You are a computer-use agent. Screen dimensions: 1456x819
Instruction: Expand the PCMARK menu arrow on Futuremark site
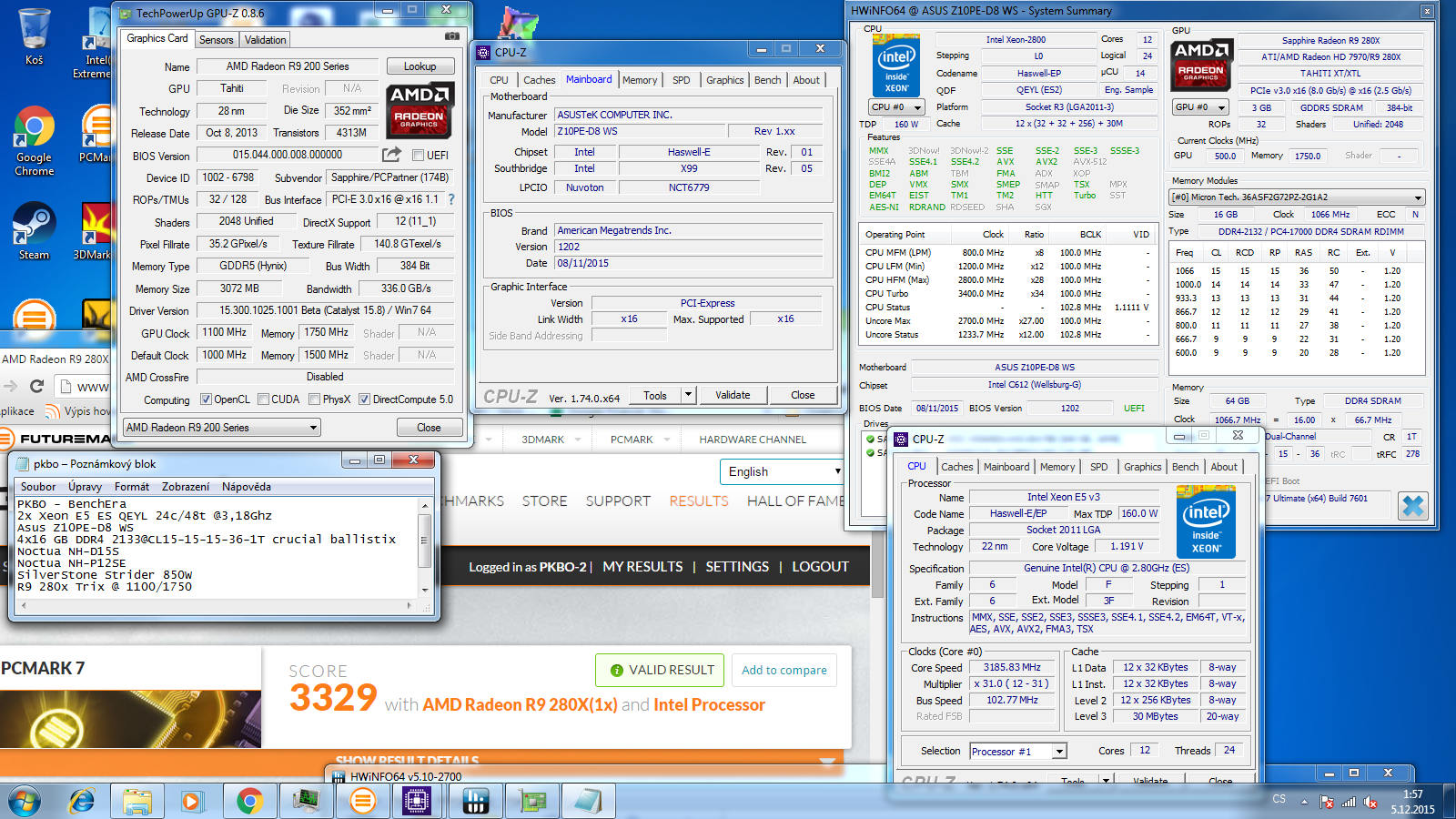pos(666,440)
